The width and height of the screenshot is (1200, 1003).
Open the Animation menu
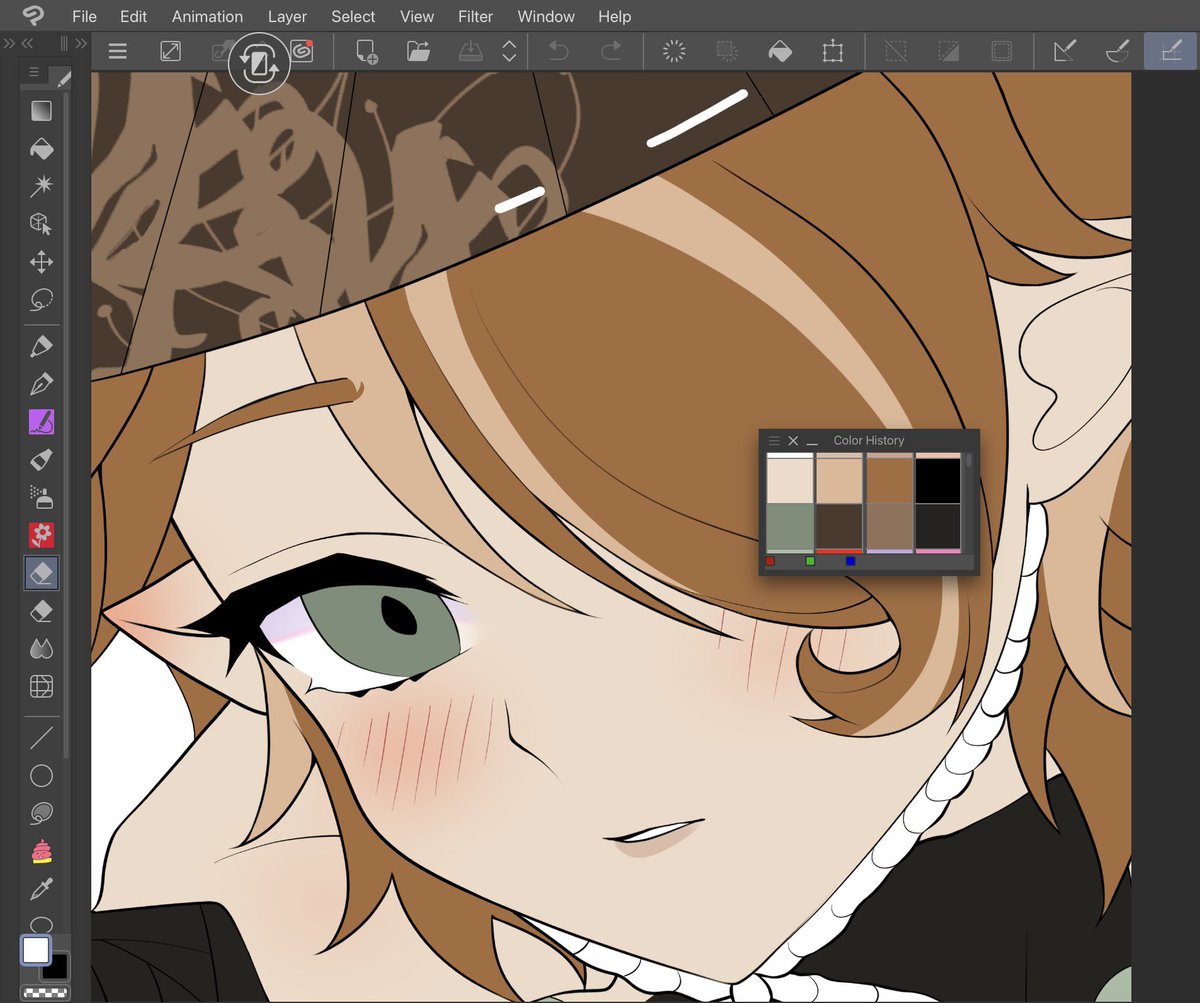pos(207,17)
